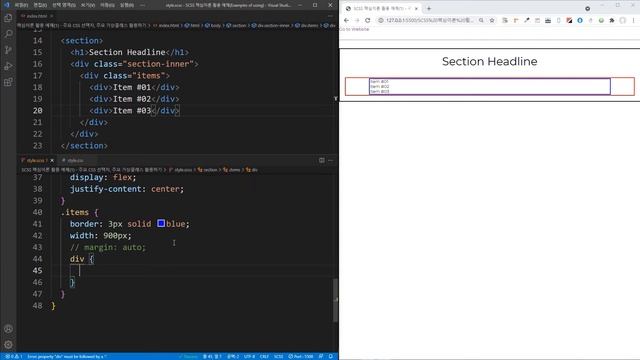Screen dimensions: 640x360
Task: Click the Section Headline heading in browser
Action: tap(489, 61)
